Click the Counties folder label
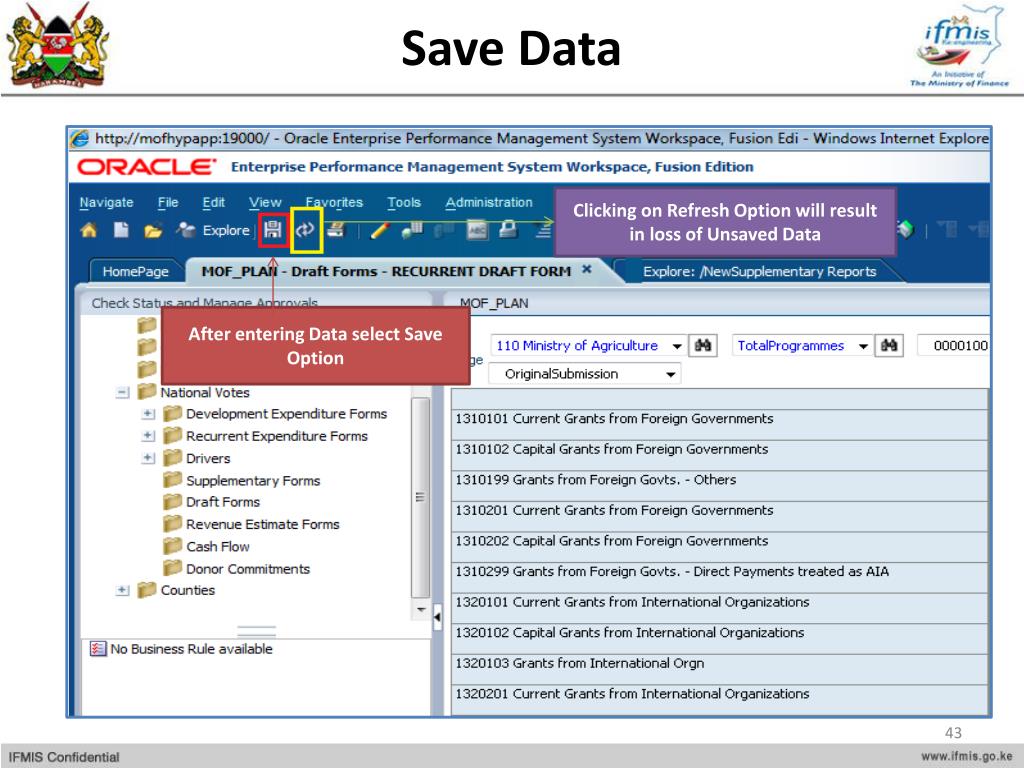 pos(187,590)
